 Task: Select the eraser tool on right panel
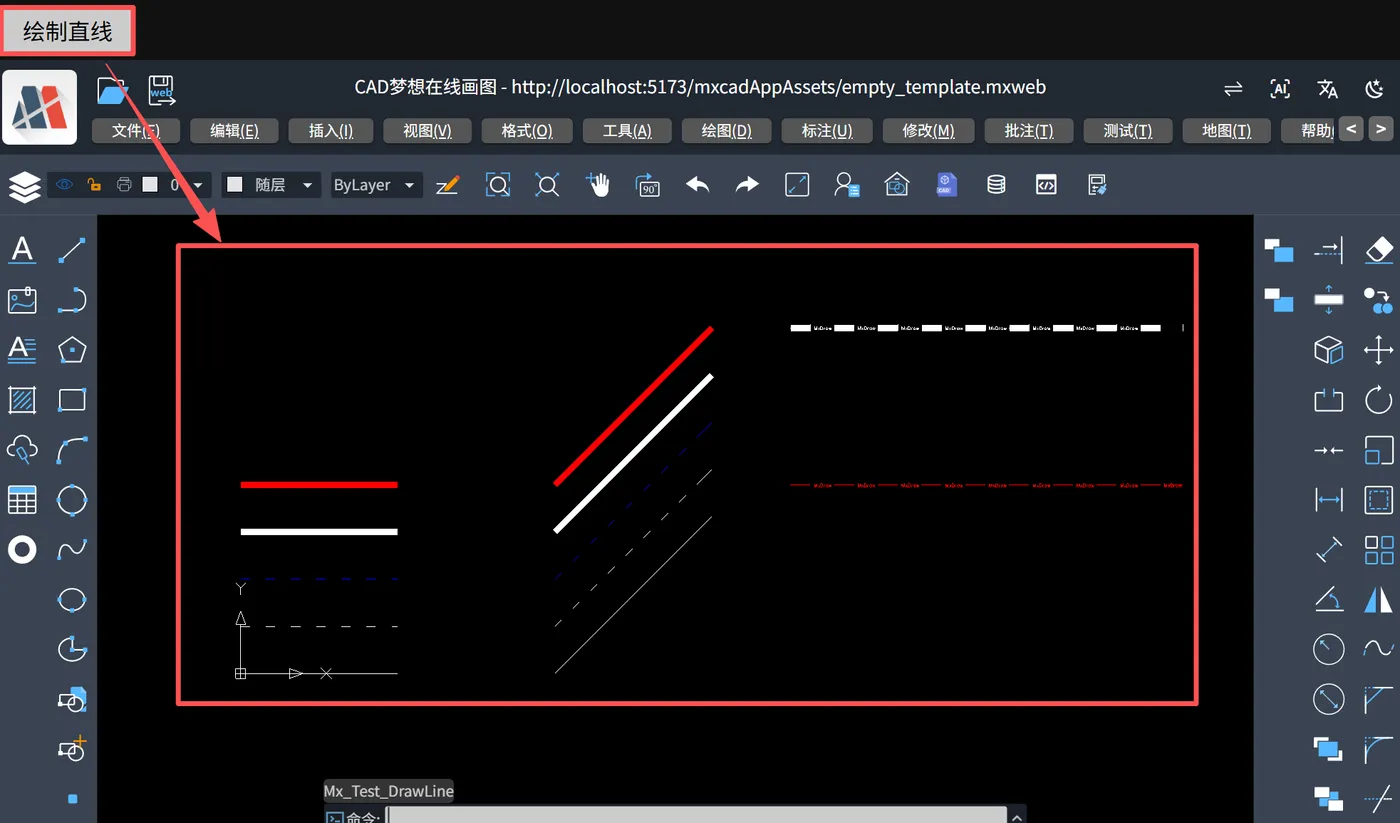point(1379,250)
